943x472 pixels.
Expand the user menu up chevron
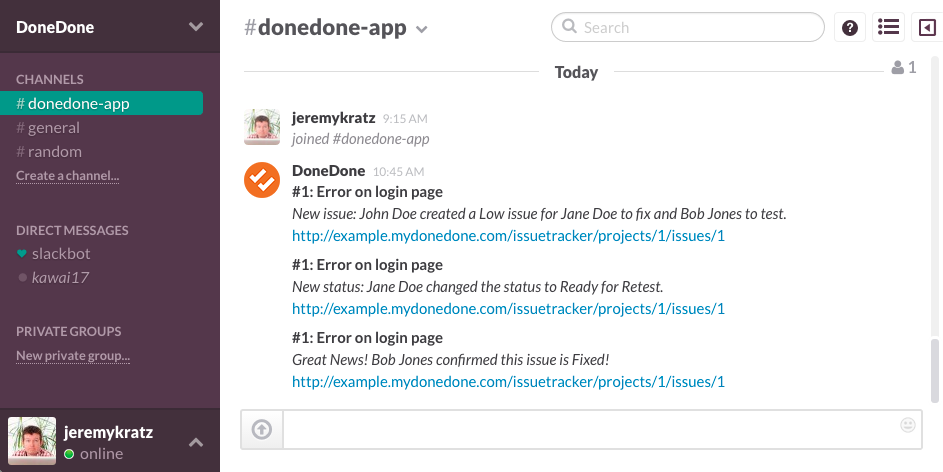coord(195,443)
